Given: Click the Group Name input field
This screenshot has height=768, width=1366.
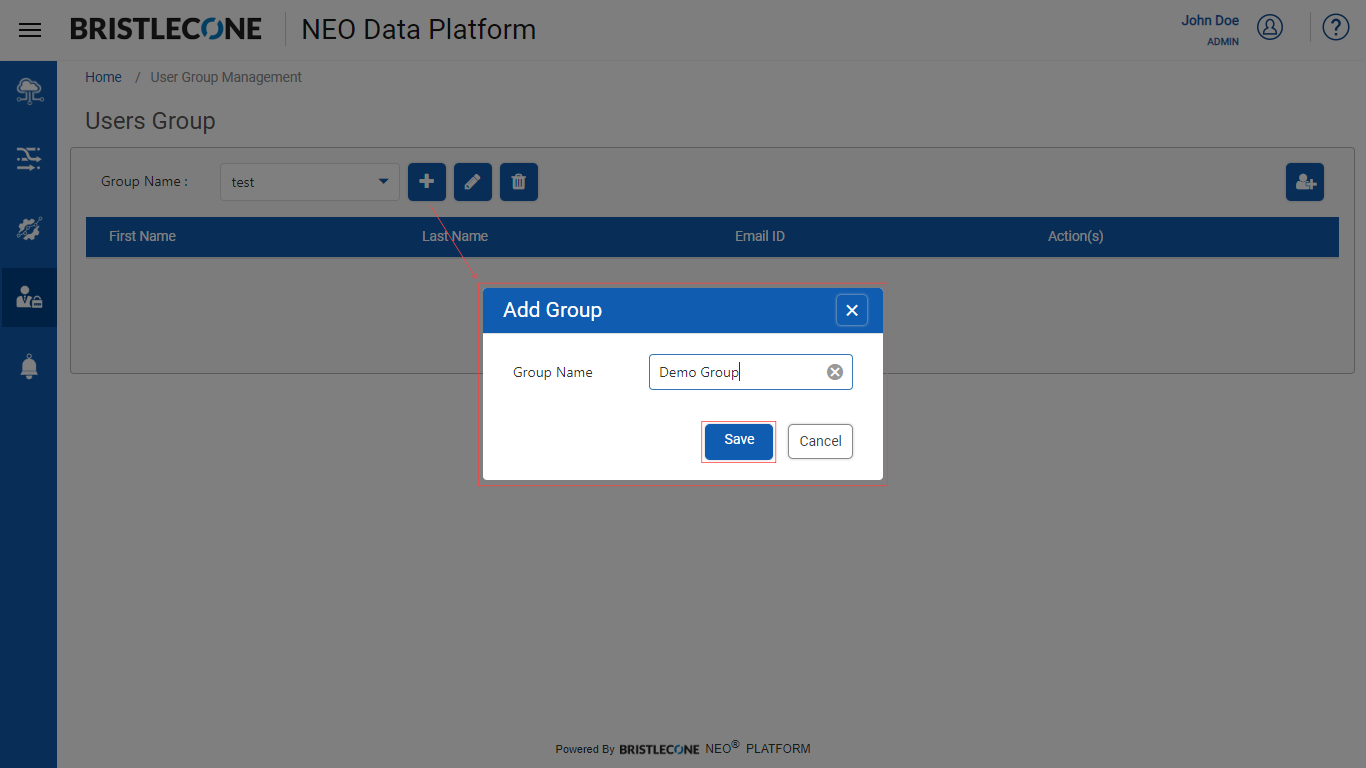Looking at the screenshot, I should click(750, 372).
